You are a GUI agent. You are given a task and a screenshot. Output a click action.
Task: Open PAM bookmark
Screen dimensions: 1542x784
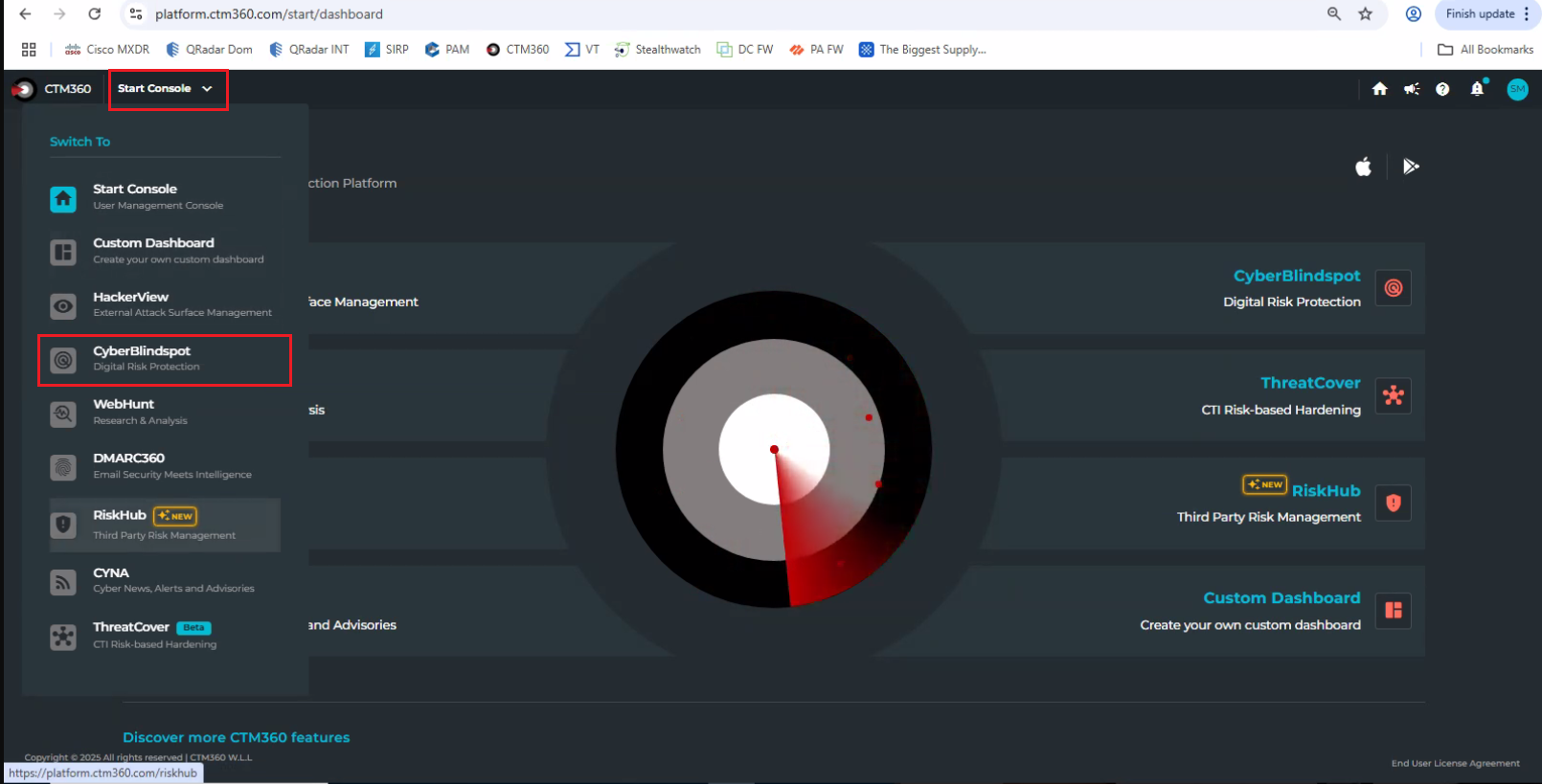coord(447,50)
